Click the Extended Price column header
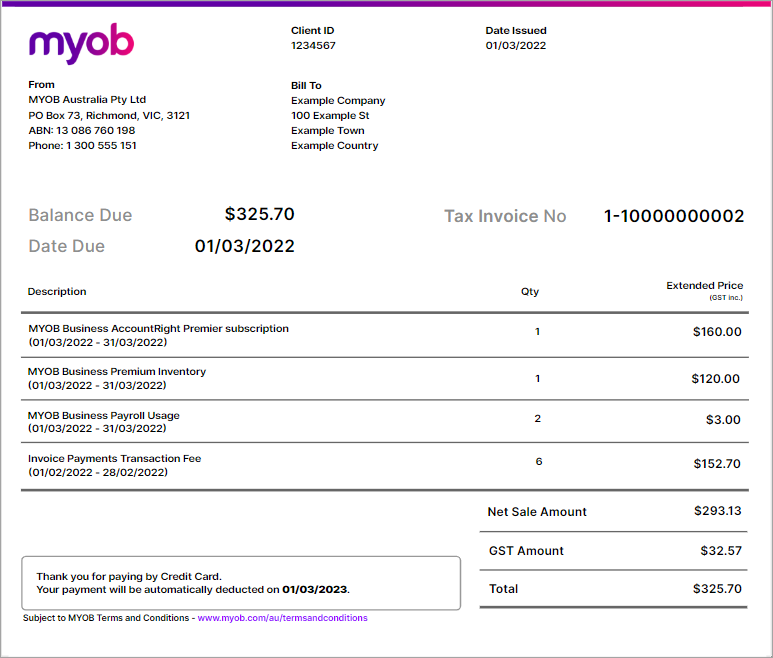This screenshot has width=773, height=658. click(x=704, y=286)
